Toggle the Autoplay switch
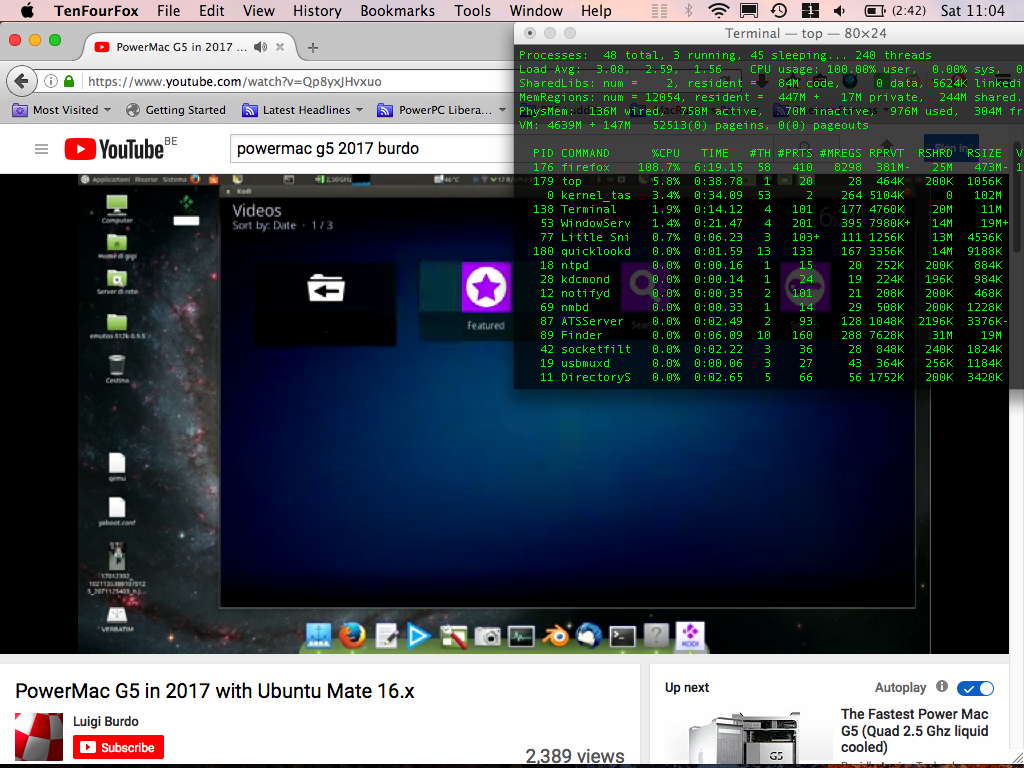Screen dimensions: 1024x768 (x=975, y=688)
